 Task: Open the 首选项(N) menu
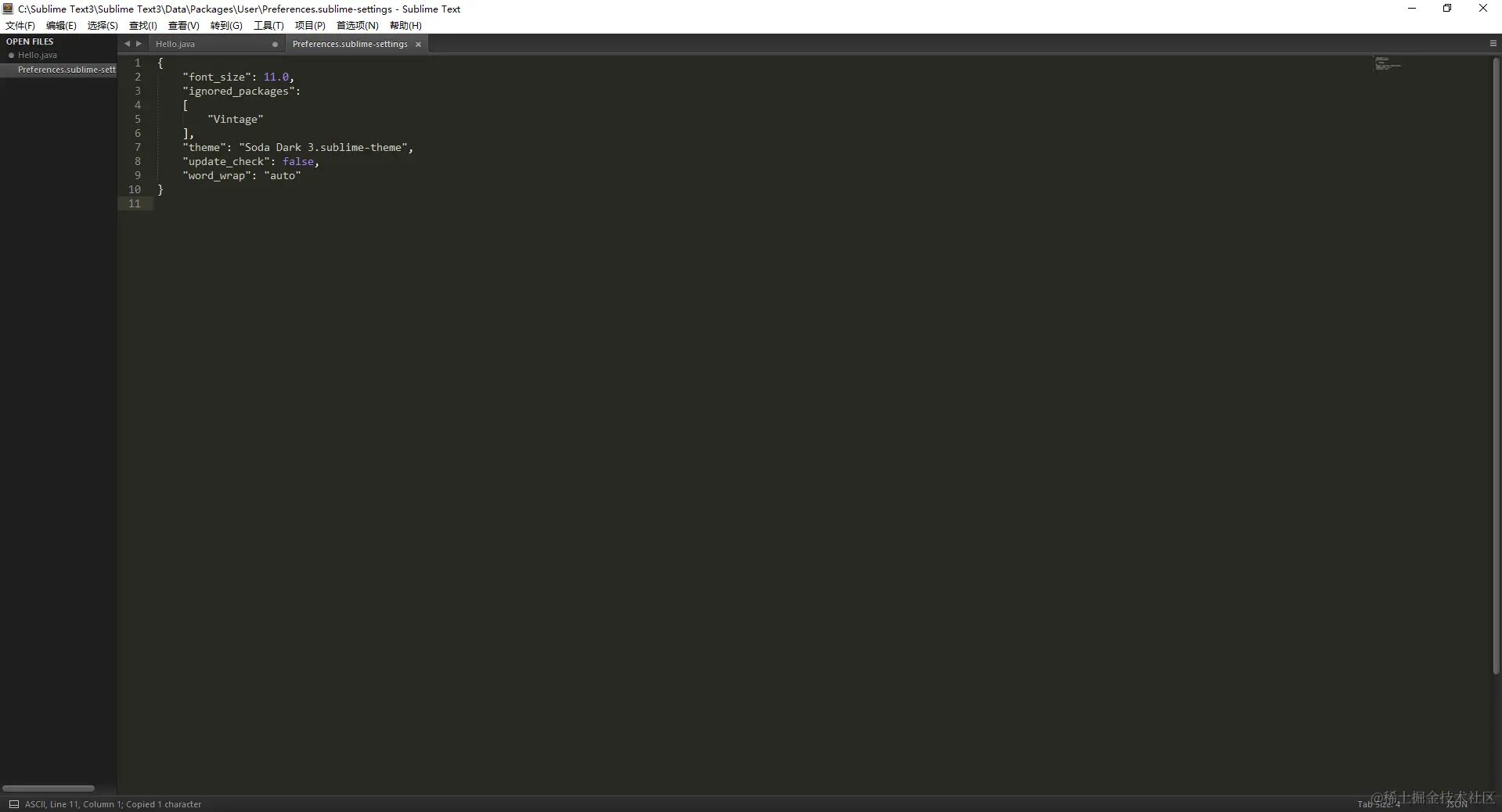click(356, 25)
